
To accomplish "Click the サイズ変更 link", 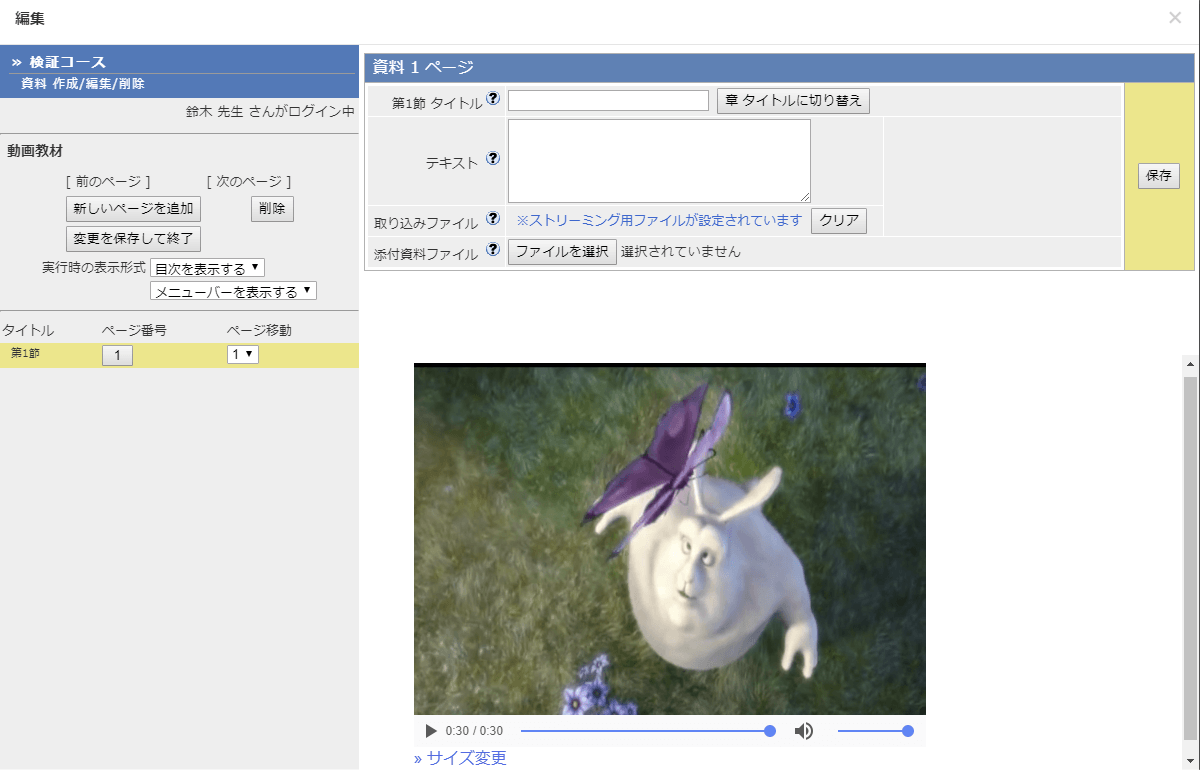I will 460,758.
